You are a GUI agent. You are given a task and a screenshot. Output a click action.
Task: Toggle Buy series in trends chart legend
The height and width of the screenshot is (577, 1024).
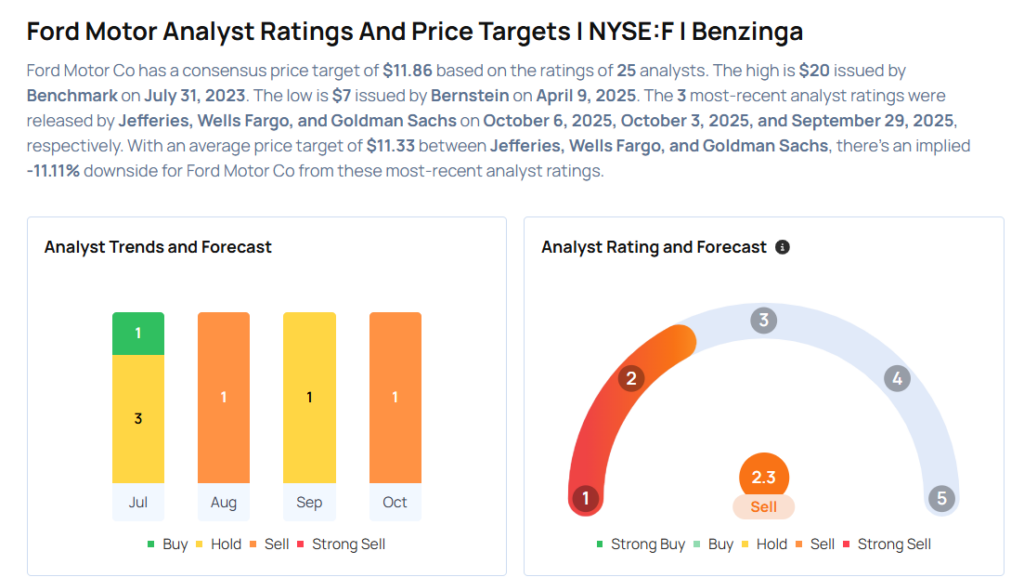(x=167, y=544)
